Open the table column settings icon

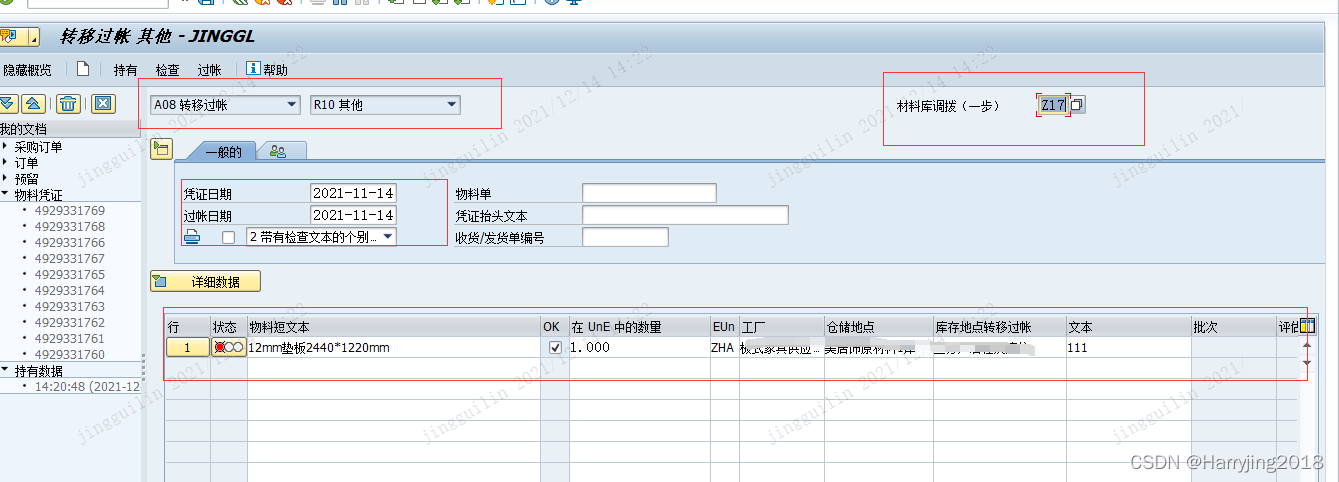click(x=1306, y=325)
